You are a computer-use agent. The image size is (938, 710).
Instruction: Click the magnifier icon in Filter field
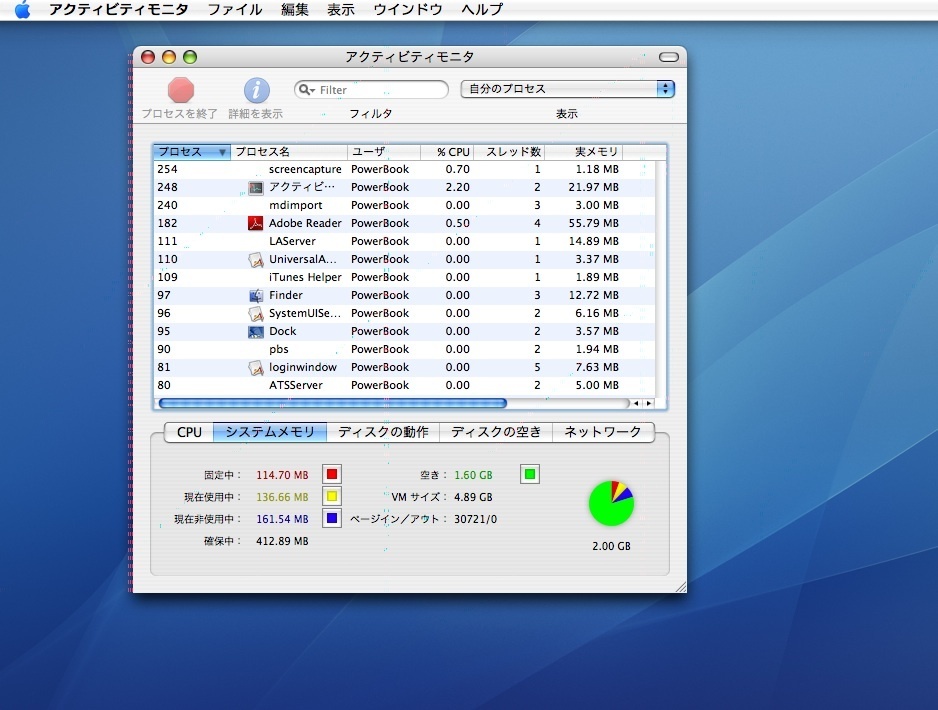[x=307, y=90]
